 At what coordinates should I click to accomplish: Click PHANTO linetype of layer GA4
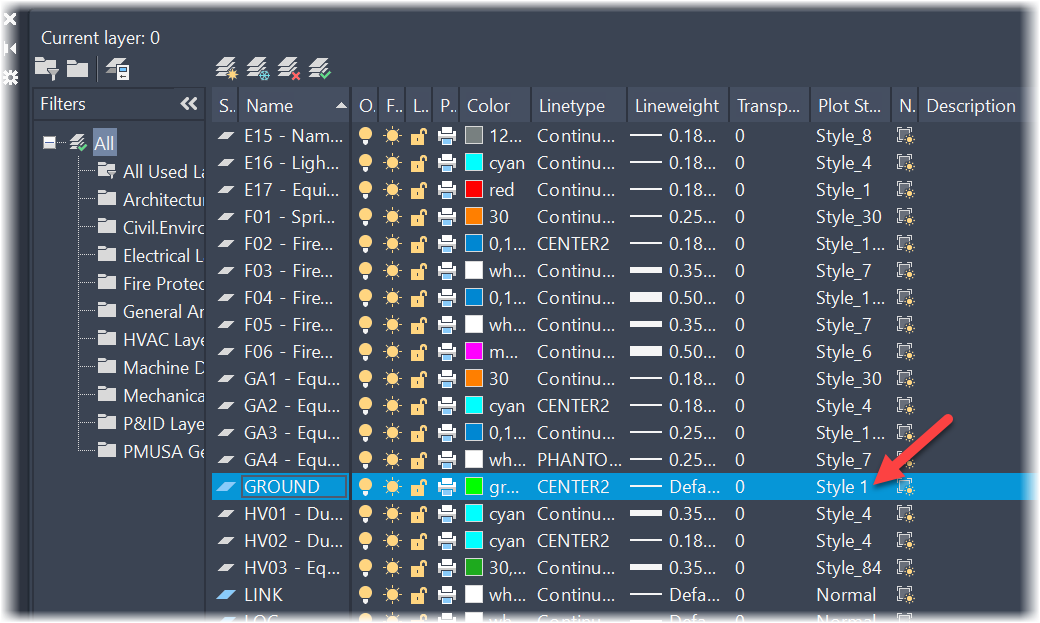(x=579, y=460)
